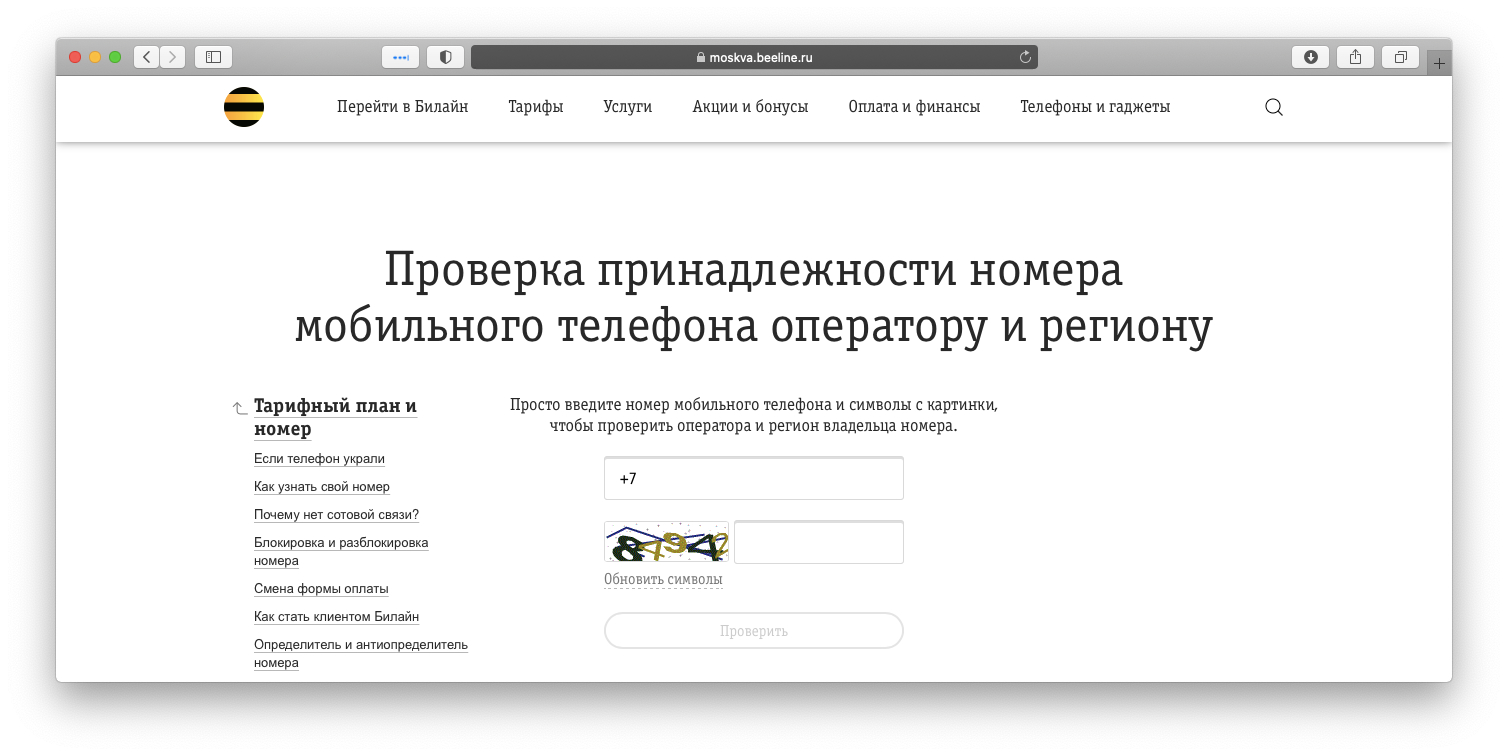The height and width of the screenshot is (756, 1508).
Task: Focus the +7 phone number field
Action: pyautogui.click(x=753, y=479)
